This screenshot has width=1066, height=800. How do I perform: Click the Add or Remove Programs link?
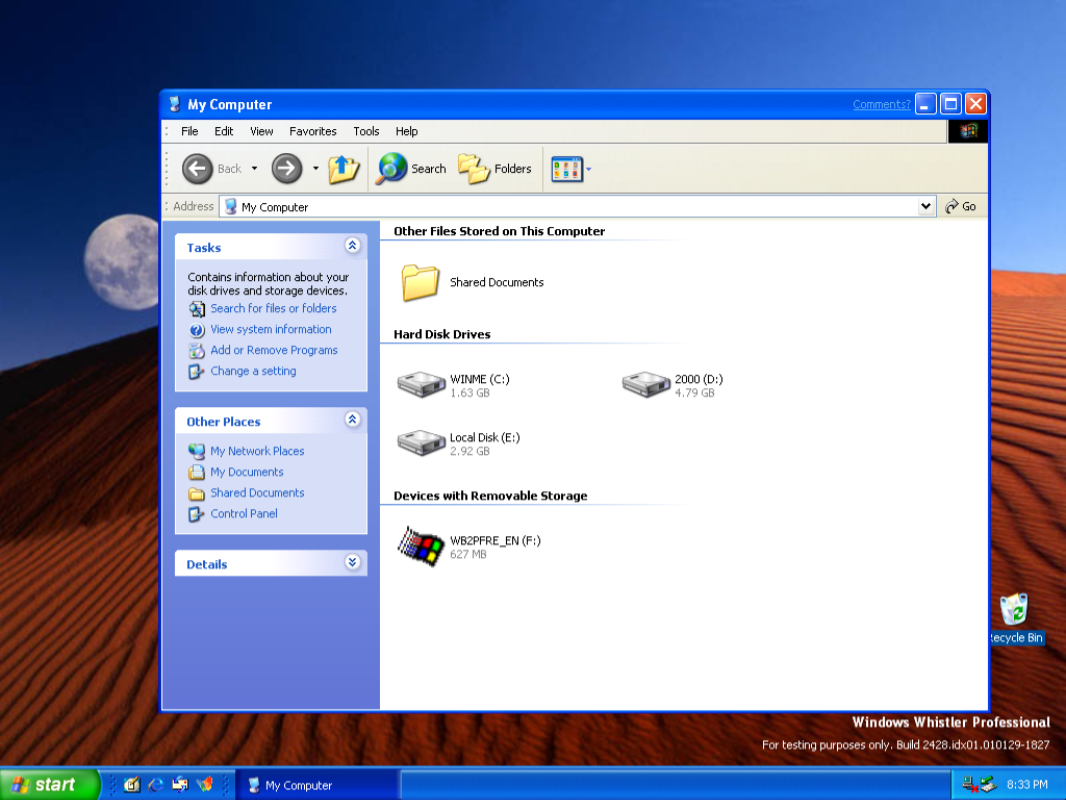tap(273, 350)
